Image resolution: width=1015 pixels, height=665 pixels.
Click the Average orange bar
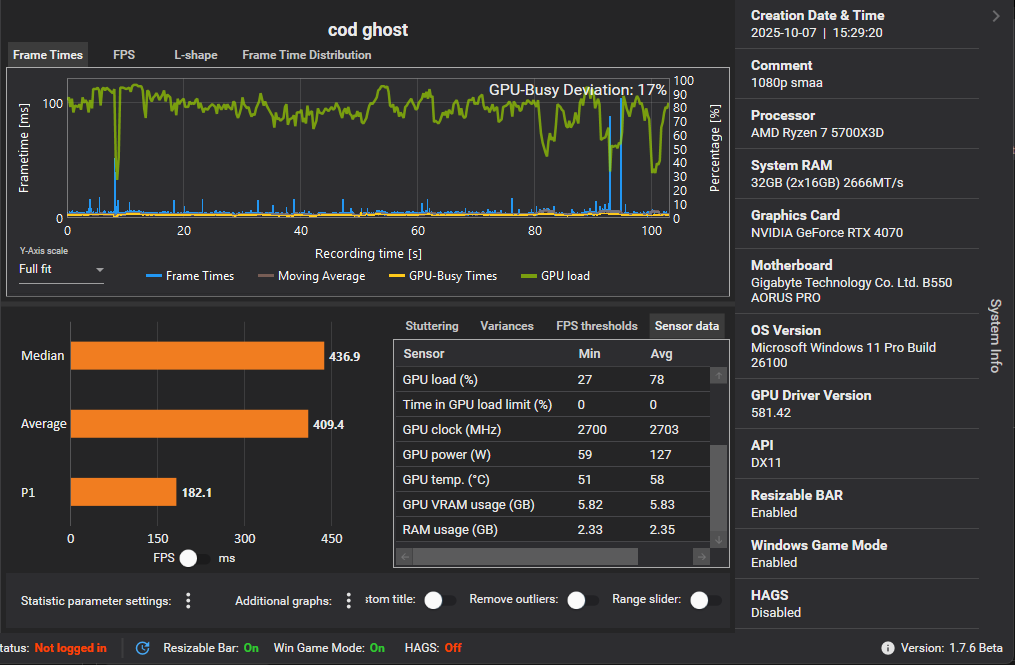189,423
